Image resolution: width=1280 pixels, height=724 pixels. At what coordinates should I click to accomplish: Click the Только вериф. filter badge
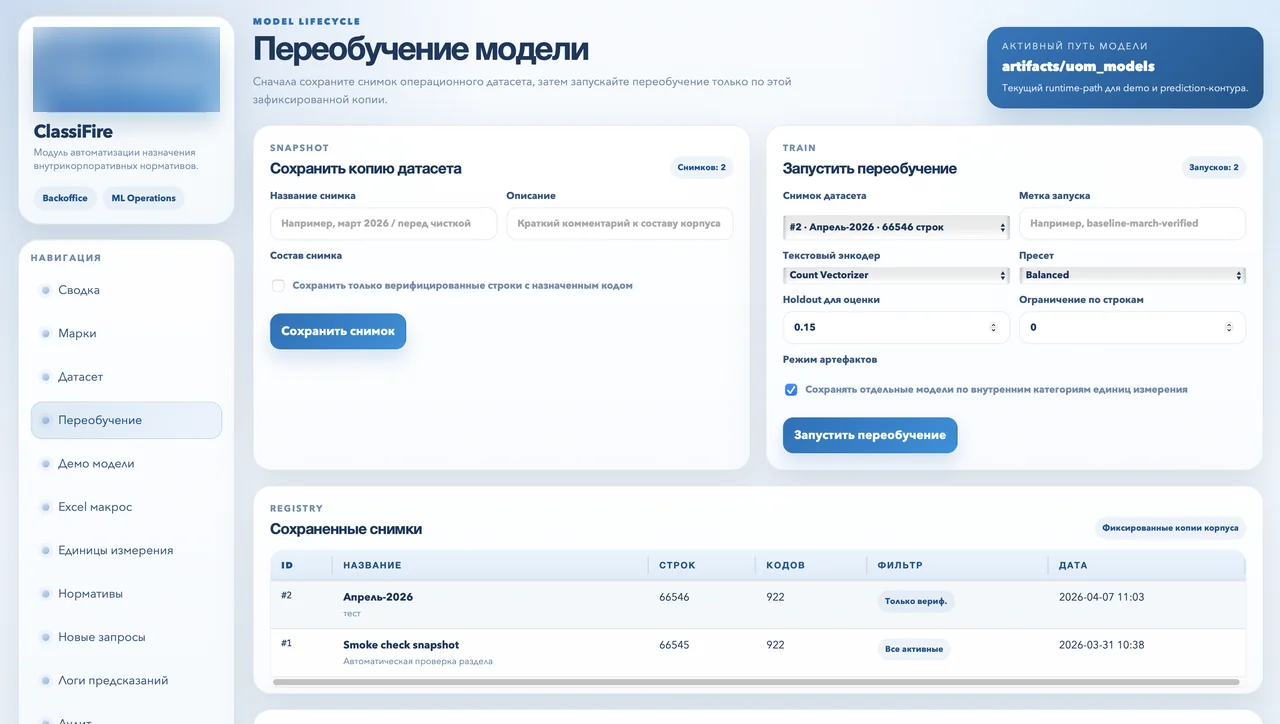pos(916,602)
